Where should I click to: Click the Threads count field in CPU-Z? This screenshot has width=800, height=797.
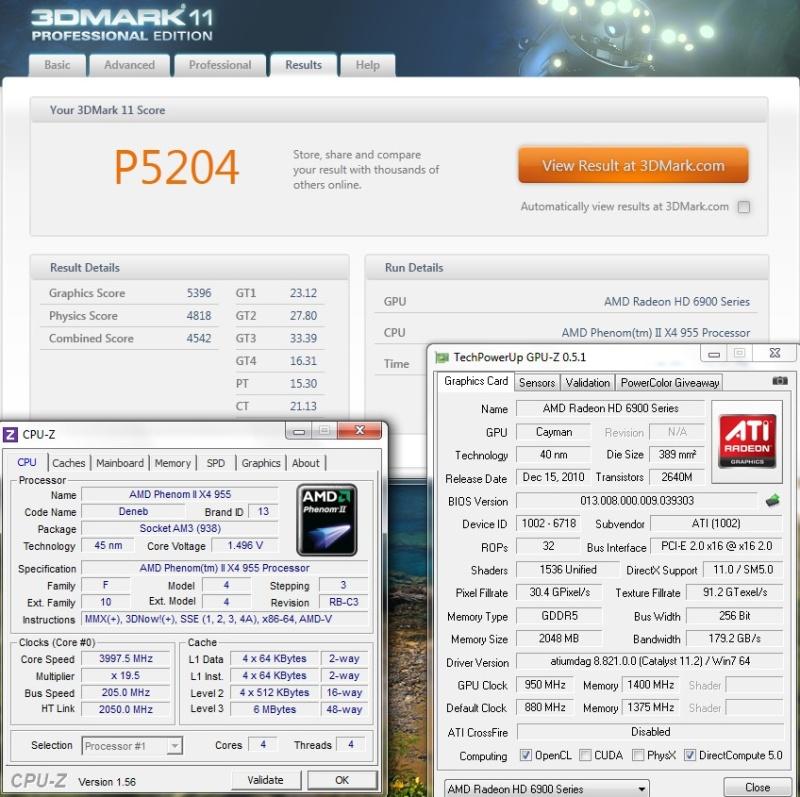tap(351, 744)
